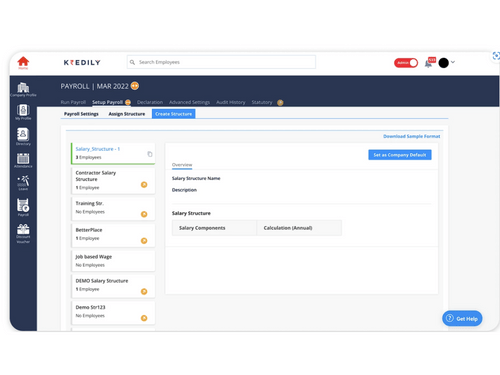Click orange badge beside Statutory
Screen dimensions: 500x375
pos(280,103)
